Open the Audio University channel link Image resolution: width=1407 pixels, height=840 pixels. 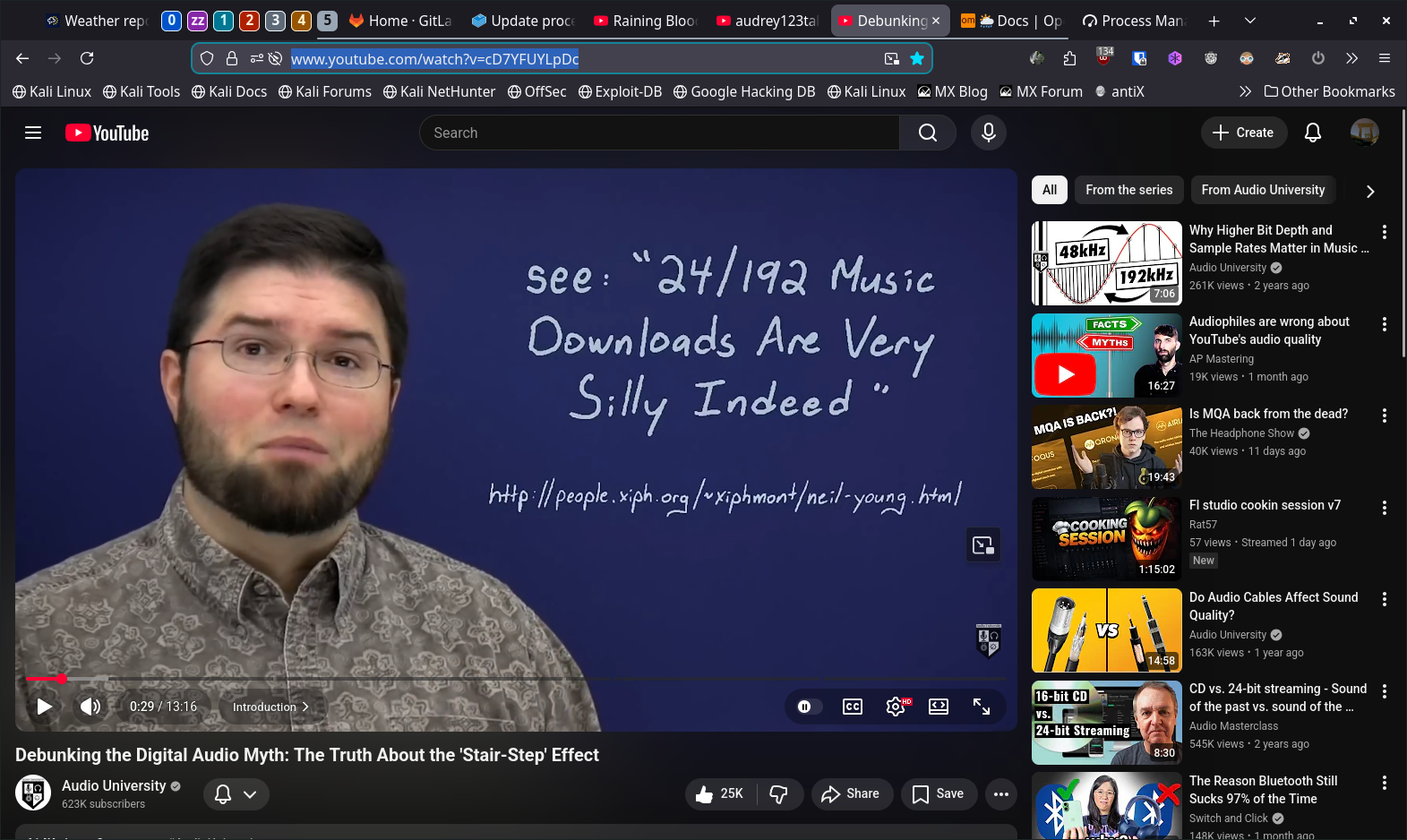[x=114, y=785]
